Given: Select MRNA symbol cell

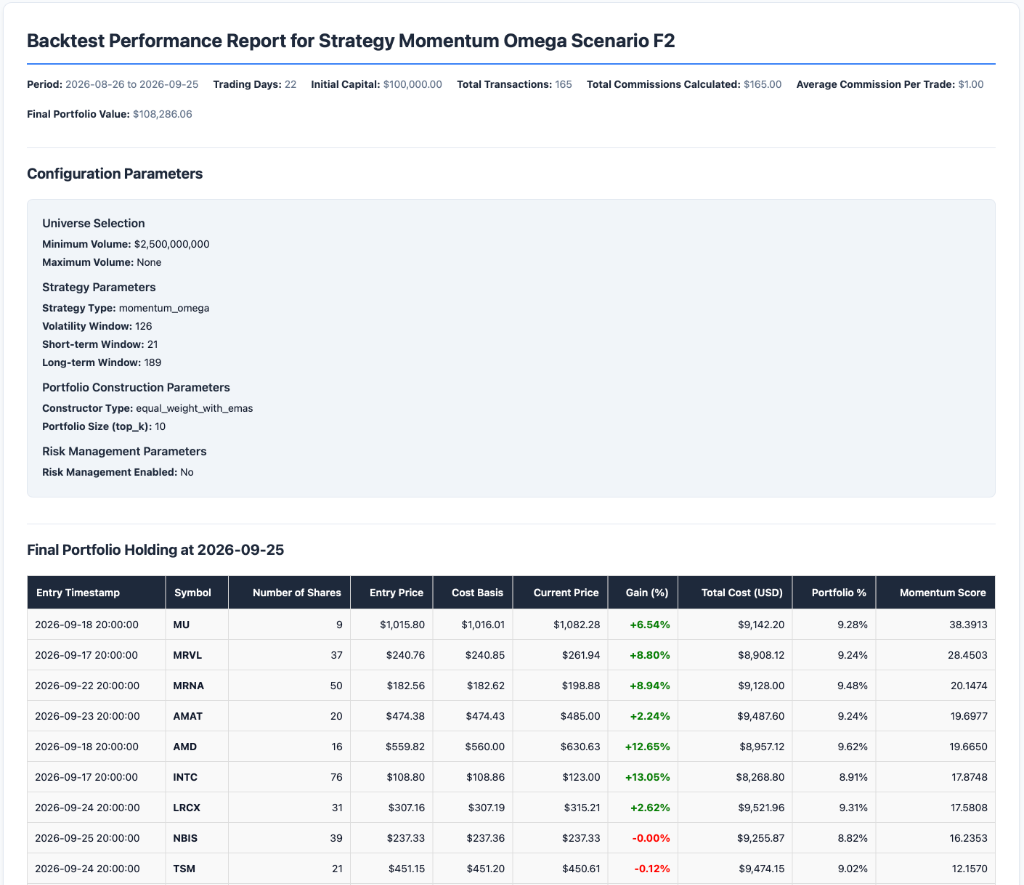Looking at the screenshot, I should (x=197, y=686).
